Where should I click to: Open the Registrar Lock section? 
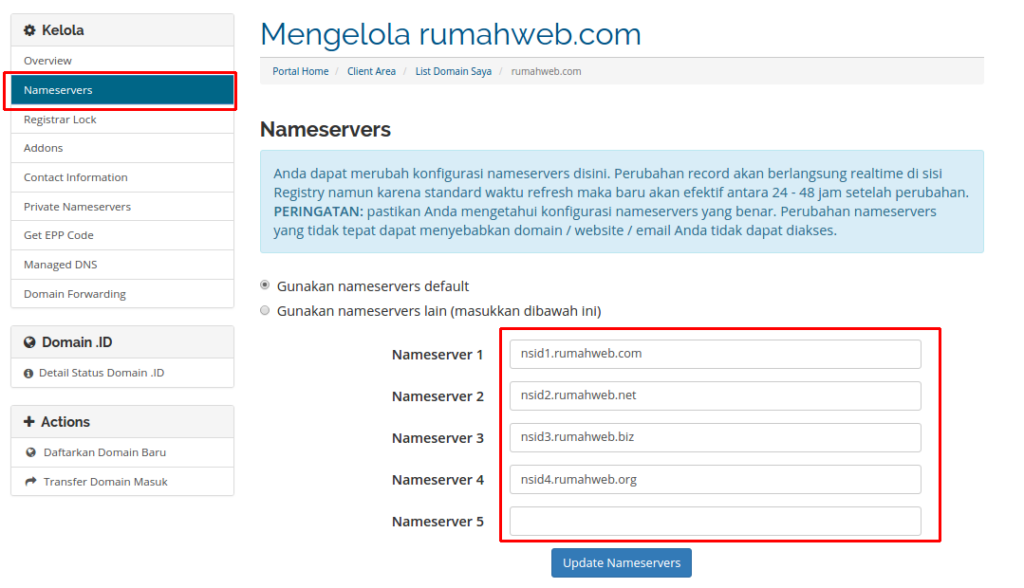pyautogui.click(x=122, y=119)
